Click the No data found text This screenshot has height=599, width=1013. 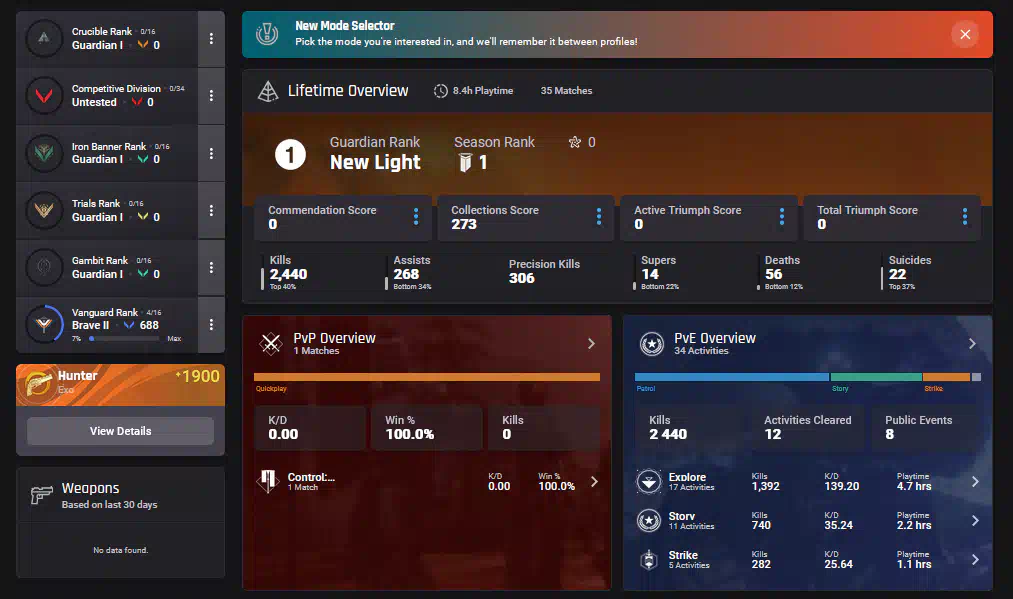pos(120,551)
